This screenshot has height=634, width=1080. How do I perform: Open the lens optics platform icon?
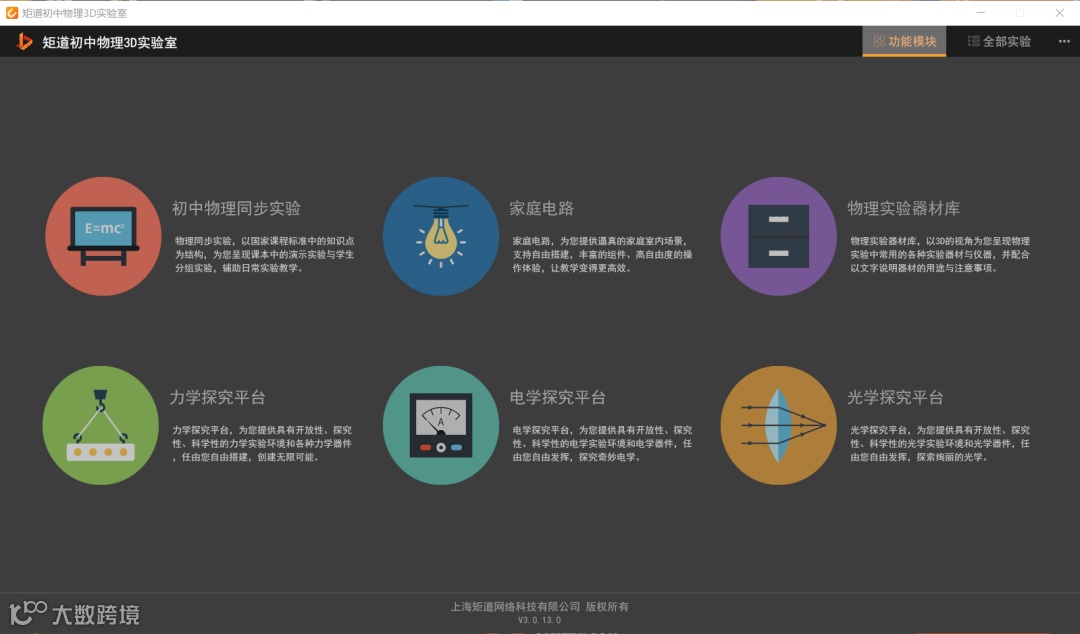click(778, 425)
